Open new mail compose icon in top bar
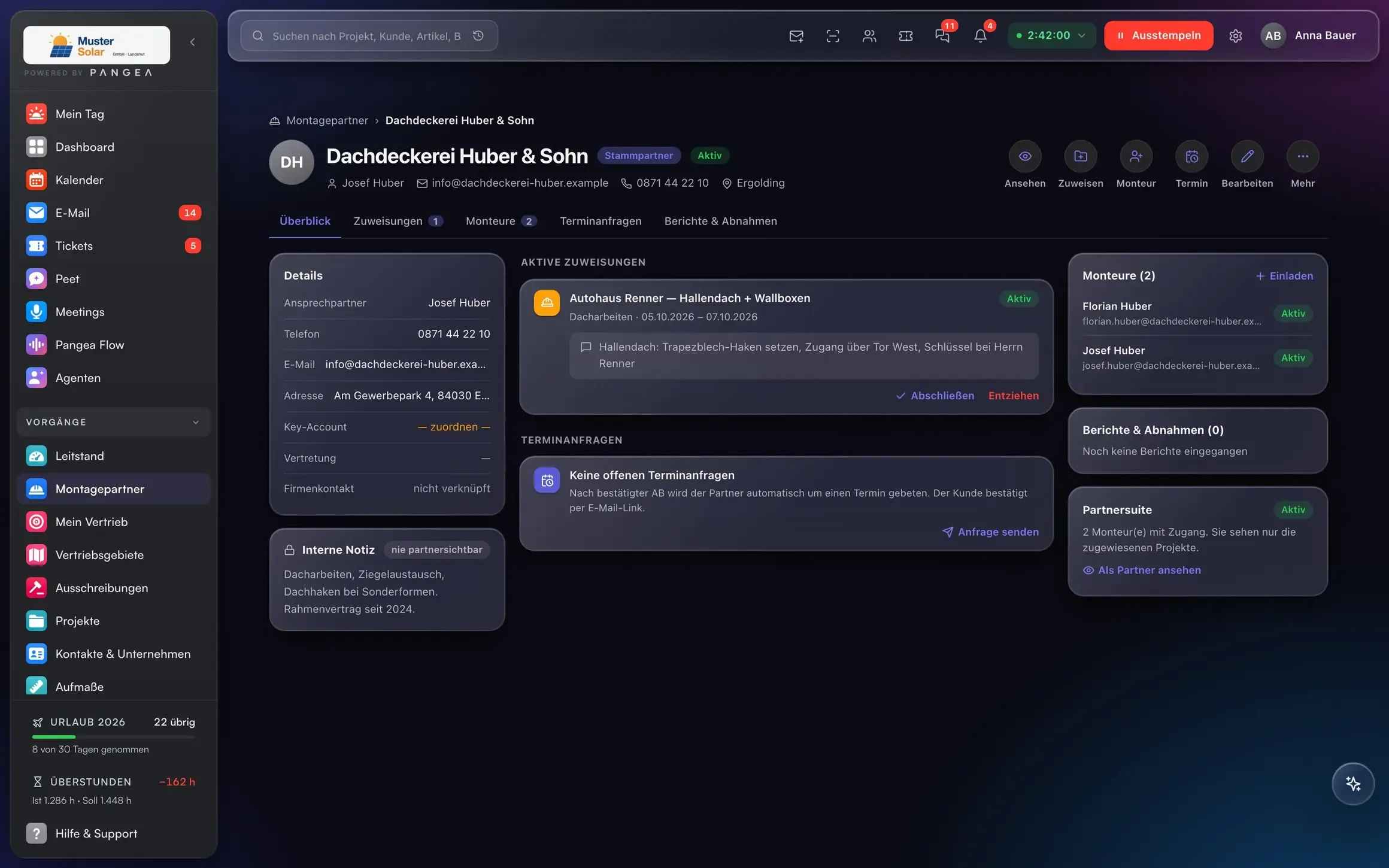The width and height of the screenshot is (1389, 868). pos(796,36)
